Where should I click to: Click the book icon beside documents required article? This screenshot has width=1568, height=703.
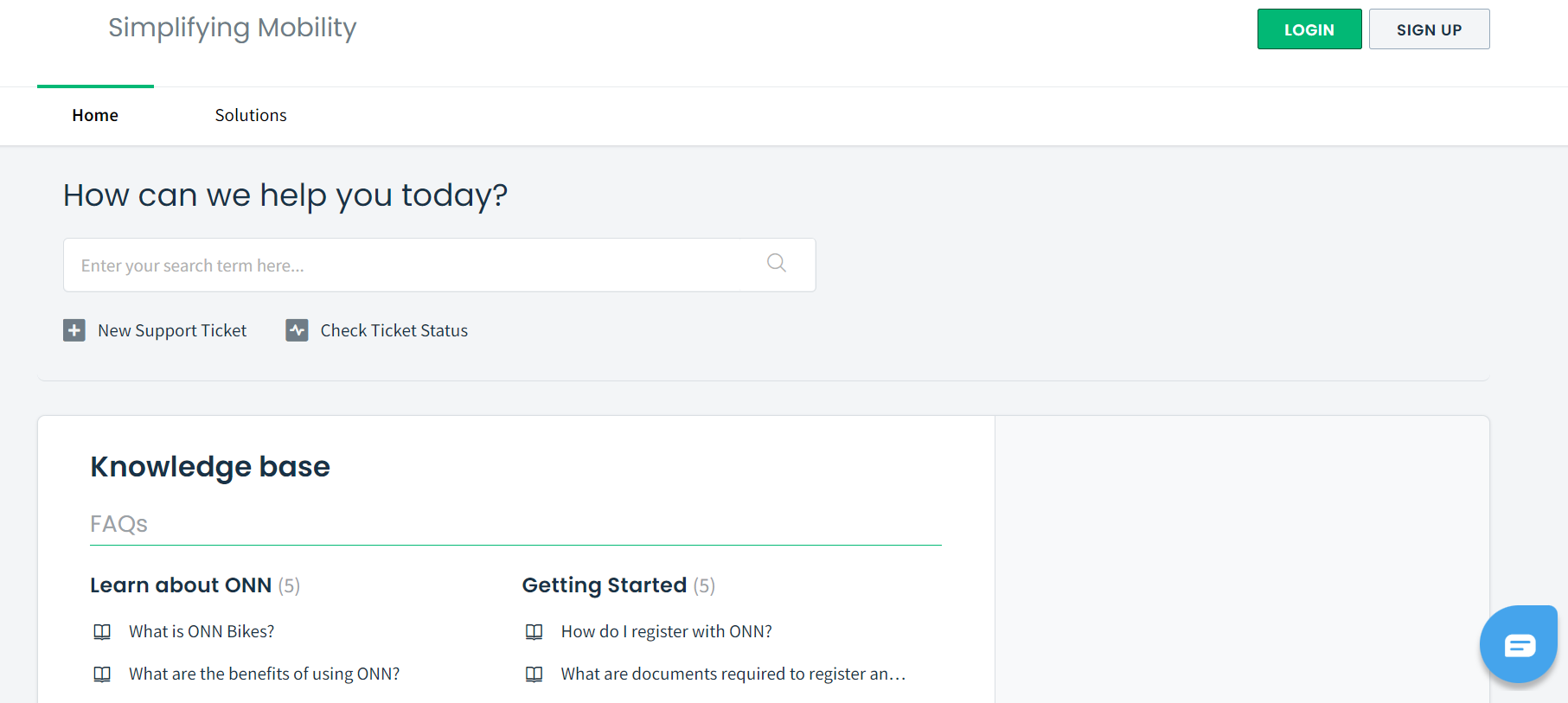tap(534, 674)
